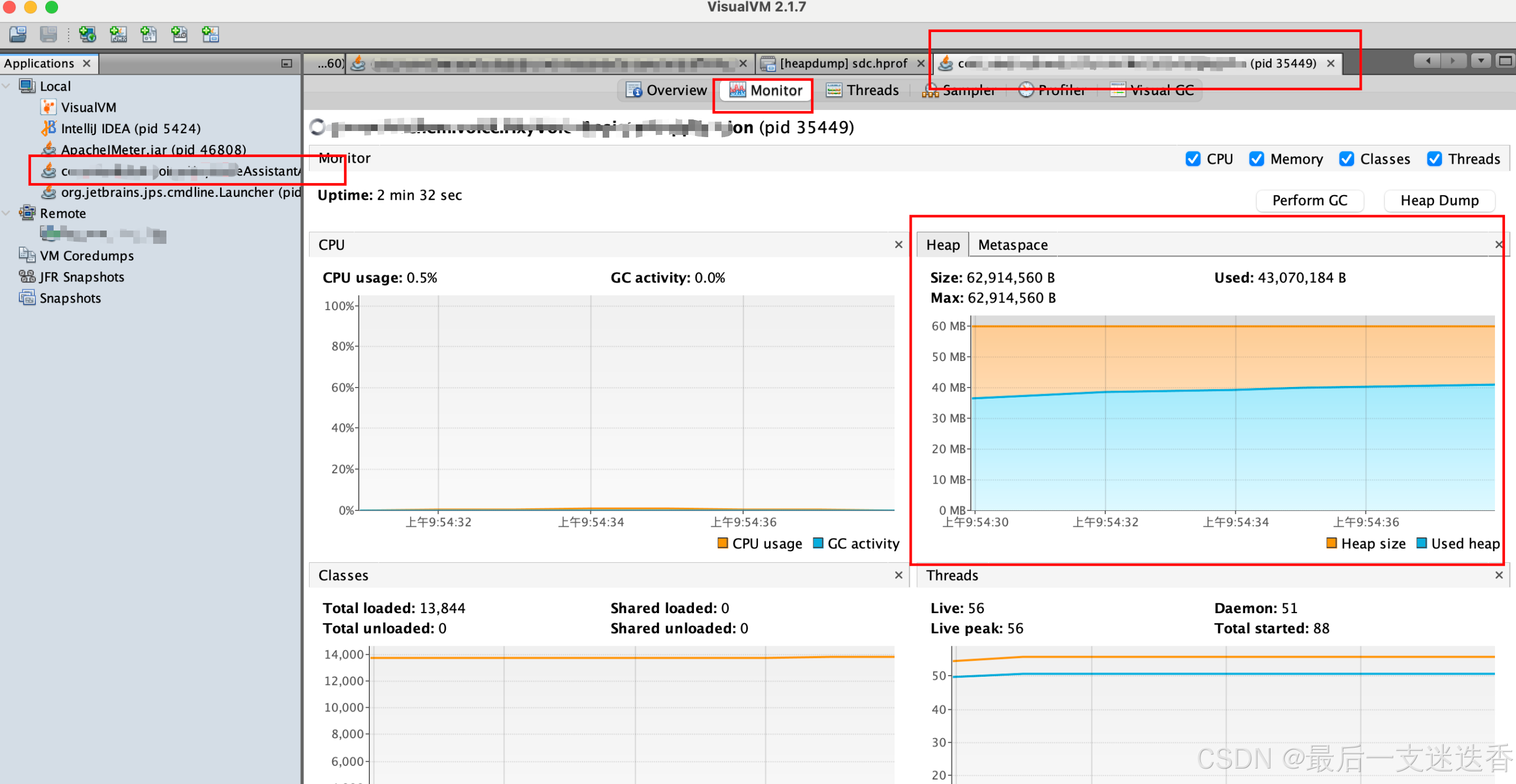Switch to the Metaspace tab

tap(1012, 245)
